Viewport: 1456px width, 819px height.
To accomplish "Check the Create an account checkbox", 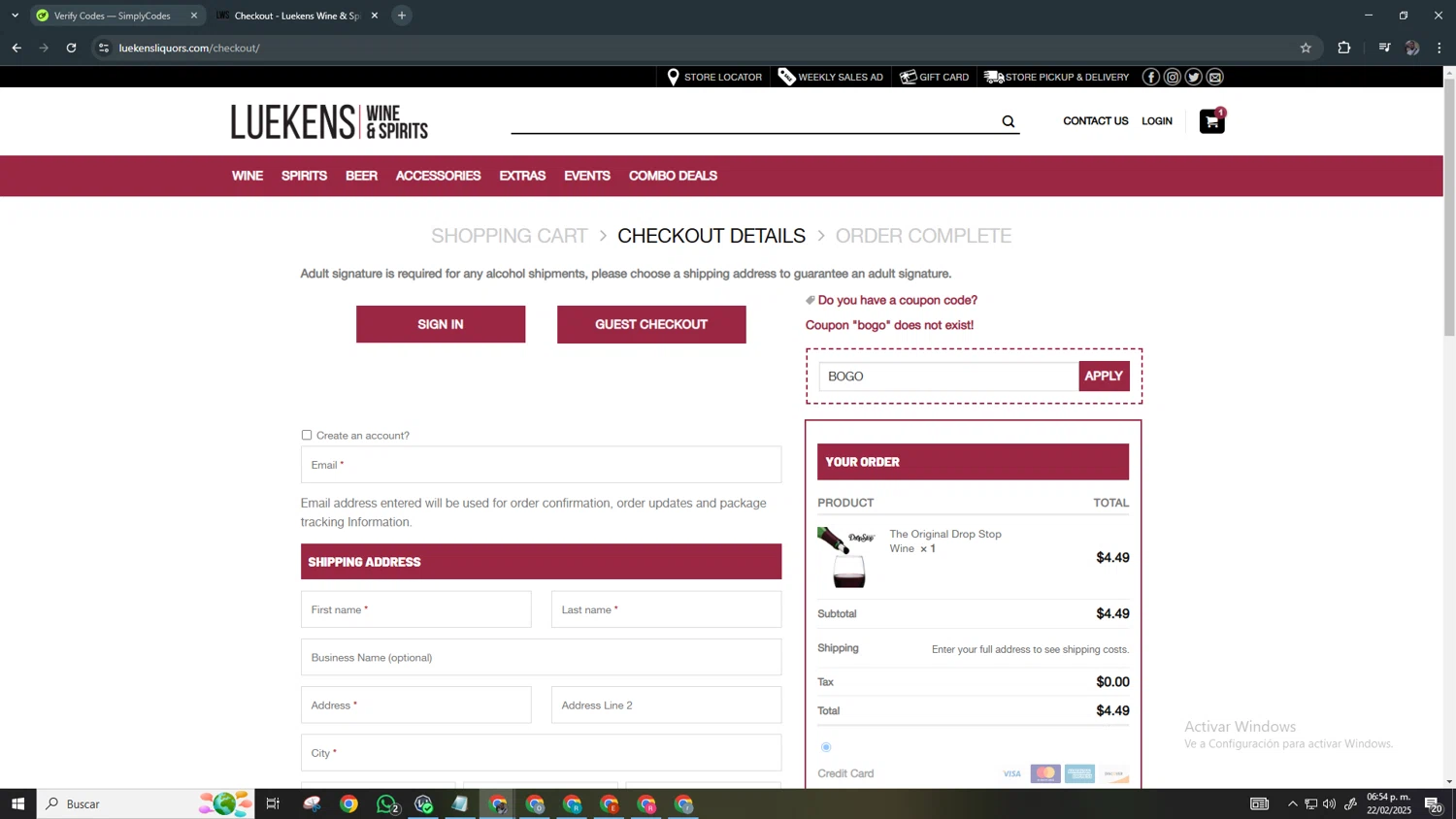I will (307, 435).
